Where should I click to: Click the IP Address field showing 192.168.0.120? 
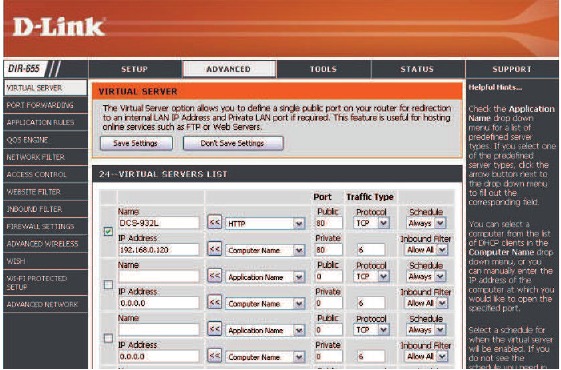tap(158, 250)
